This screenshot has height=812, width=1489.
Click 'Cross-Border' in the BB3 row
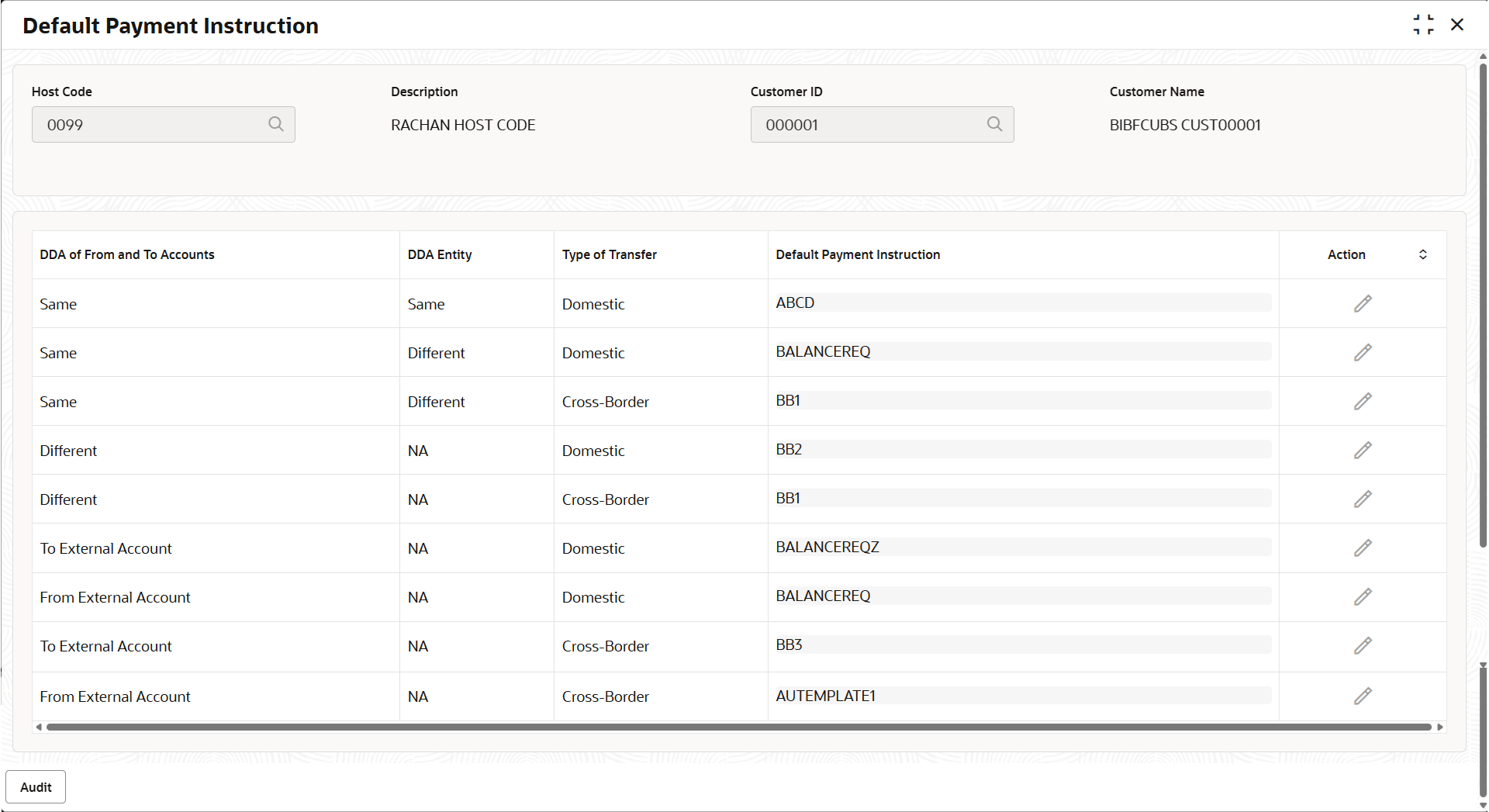(606, 646)
